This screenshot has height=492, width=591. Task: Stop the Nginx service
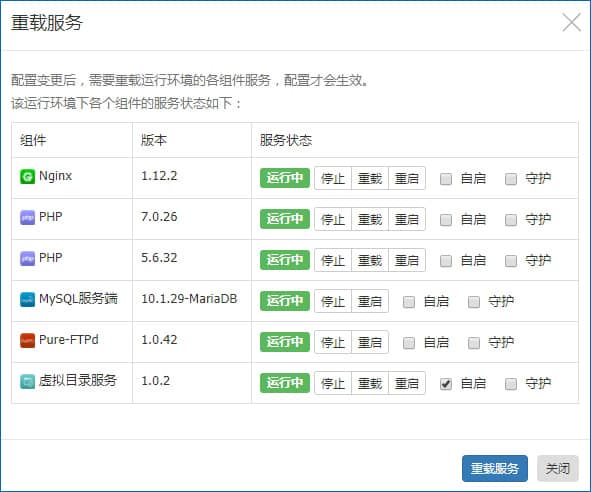click(x=333, y=178)
